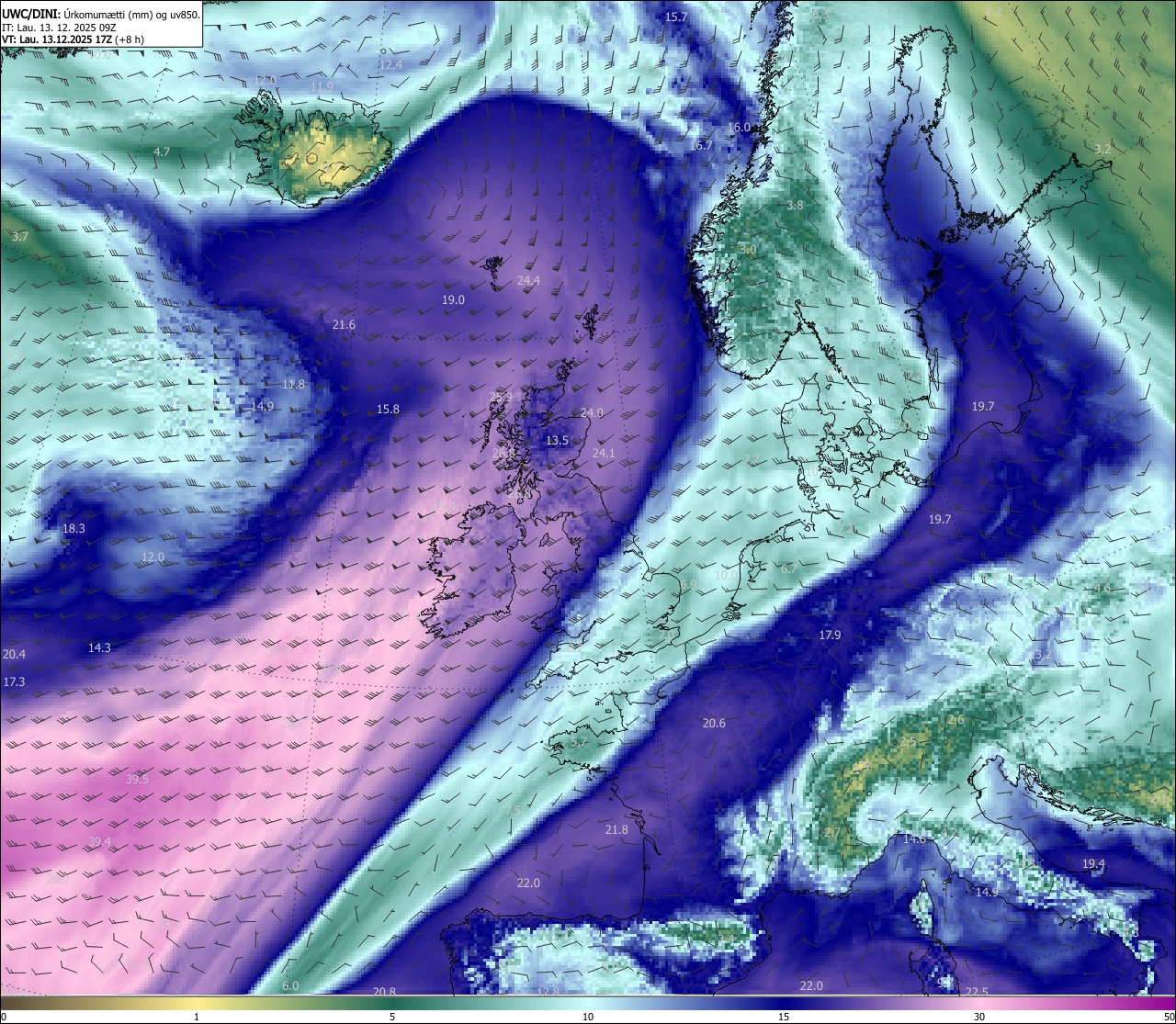Click the 17.9 value over Germany
Screen dimensions: 1176x1024
[830, 636]
